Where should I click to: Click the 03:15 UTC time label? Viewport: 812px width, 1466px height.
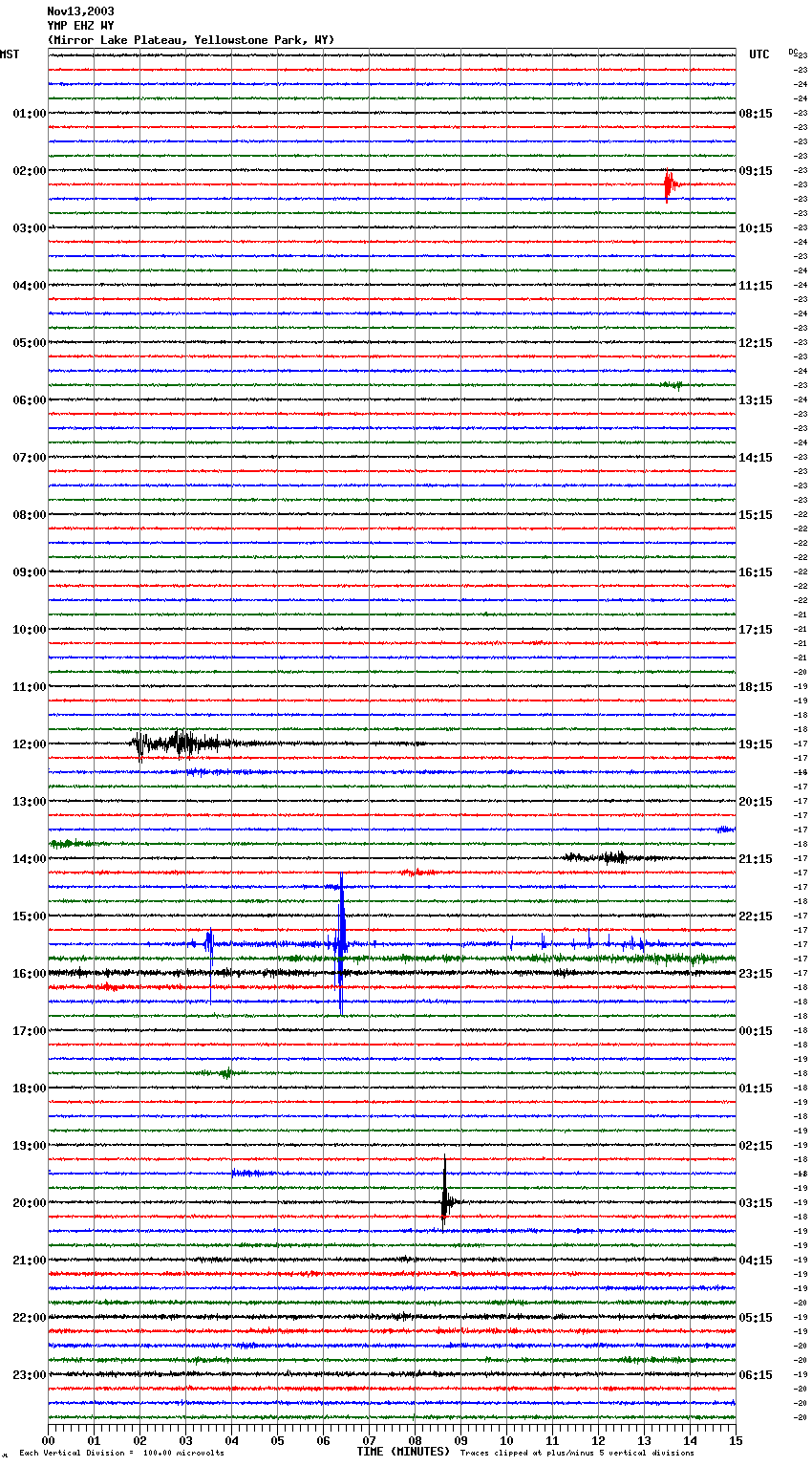pos(756,1203)
